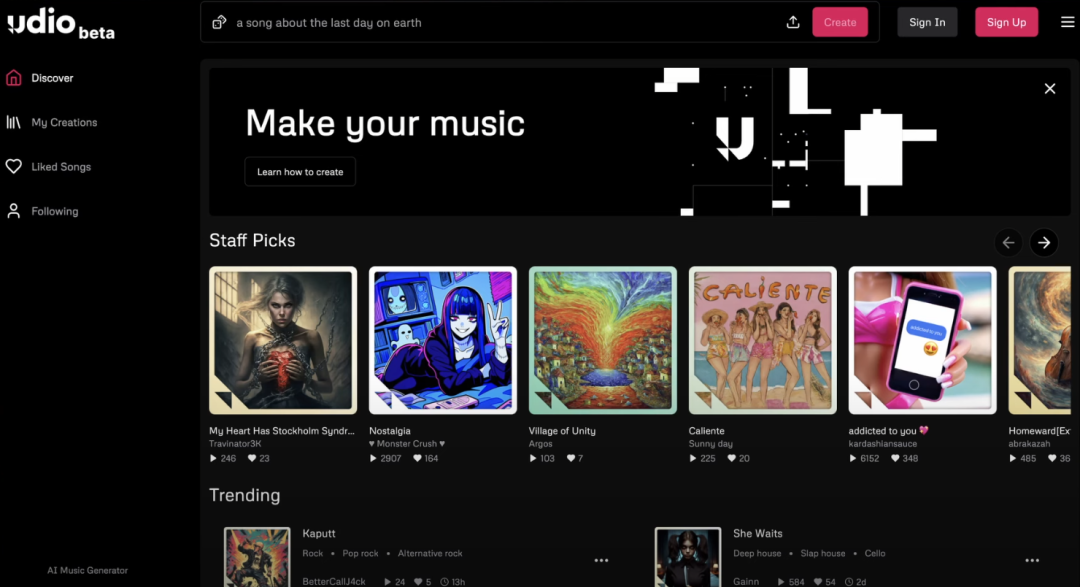Image resolution: width=1080 pixels, height=587 pixels.
Task: Click Learn how to create button
Action: point(300,172)
